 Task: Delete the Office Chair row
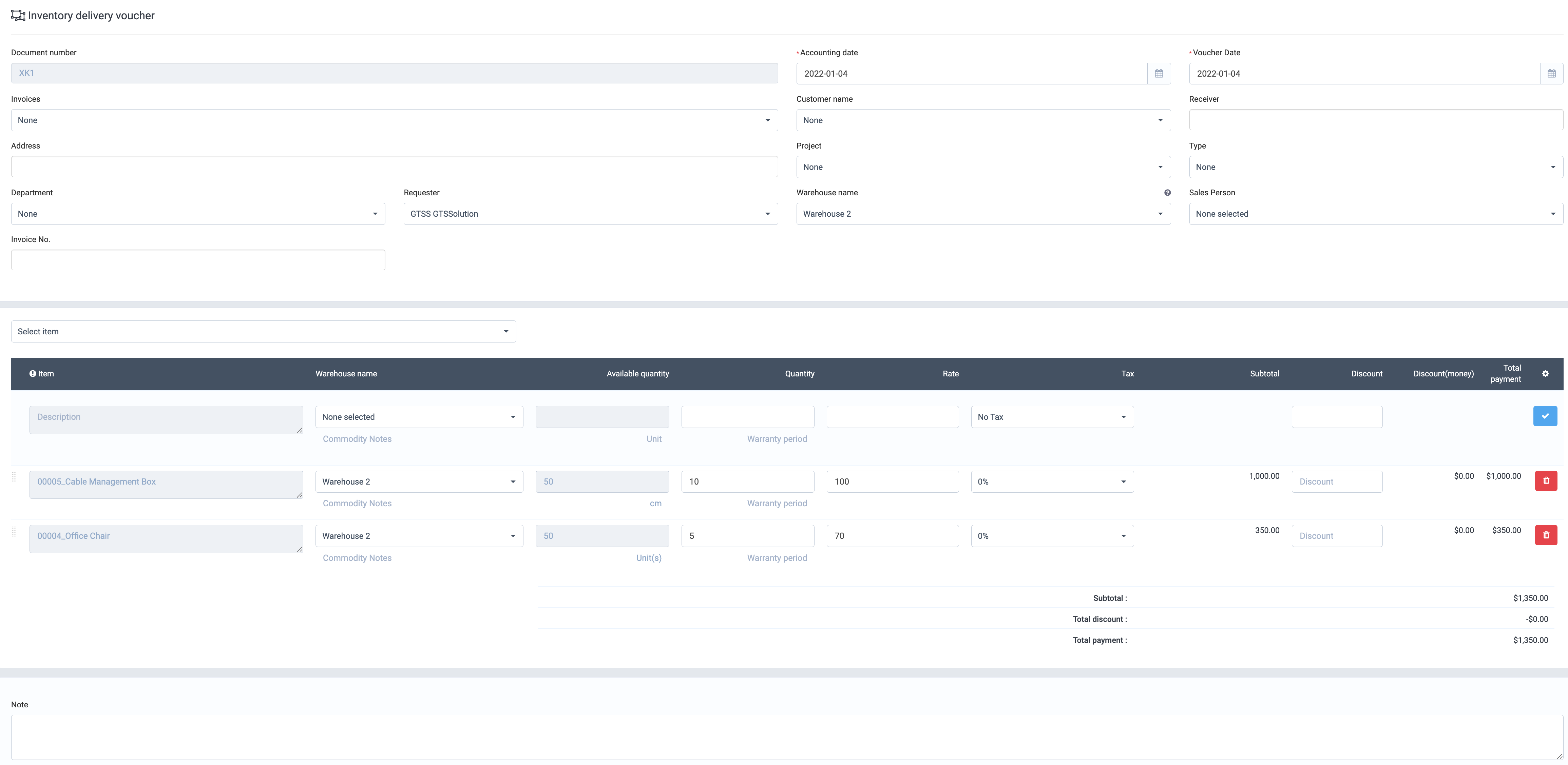pyautogui.click(x=1546, y=535)
